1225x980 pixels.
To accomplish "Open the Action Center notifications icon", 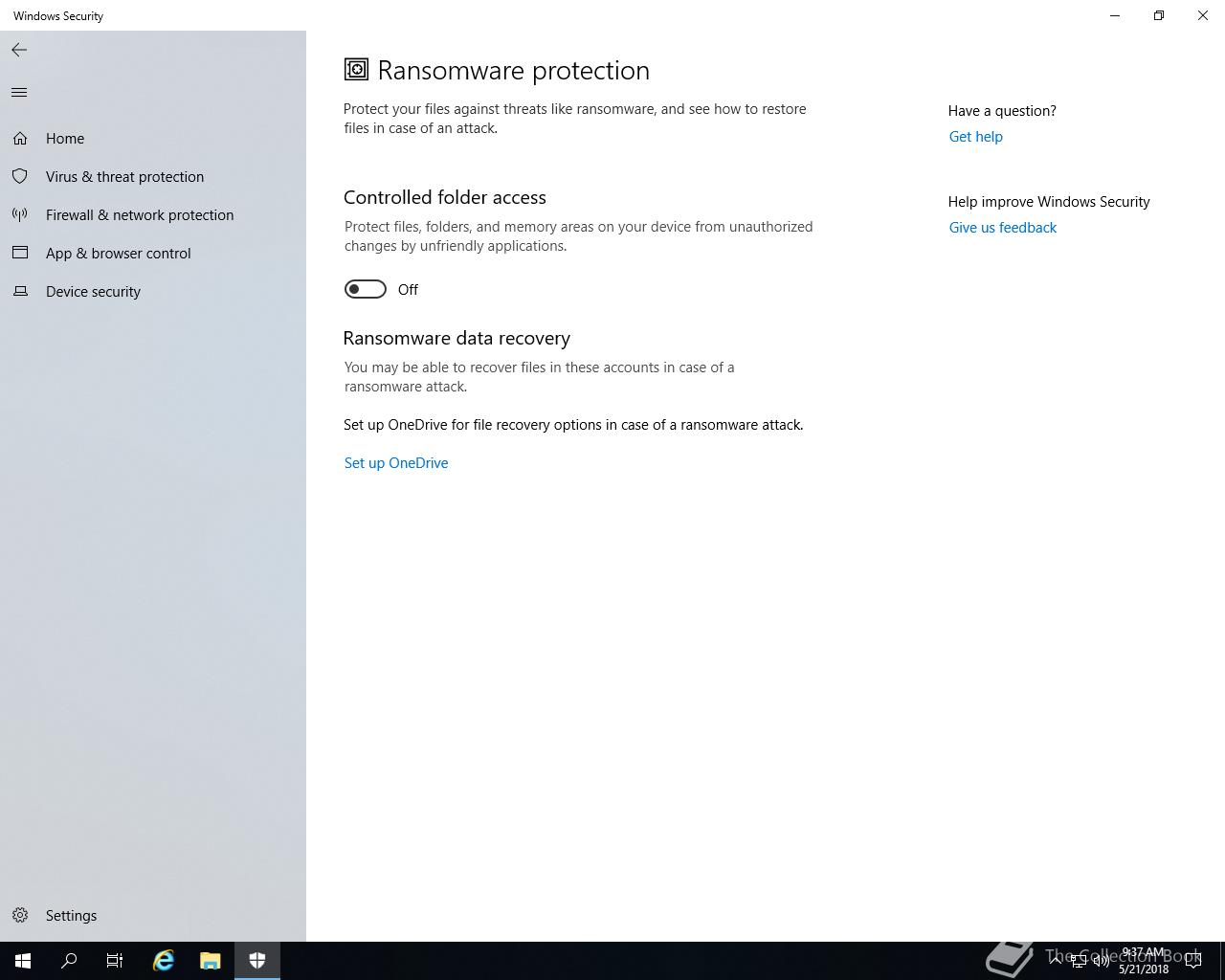I will click(x=1193, y=961).
